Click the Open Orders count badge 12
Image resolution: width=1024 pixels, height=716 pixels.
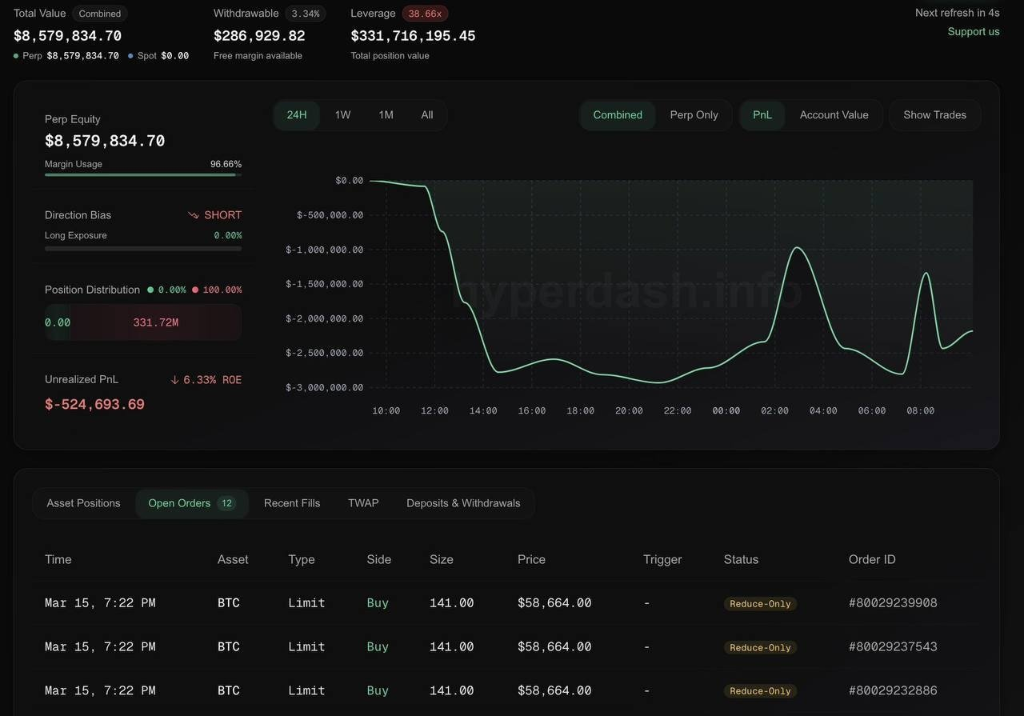coord(227,503)
